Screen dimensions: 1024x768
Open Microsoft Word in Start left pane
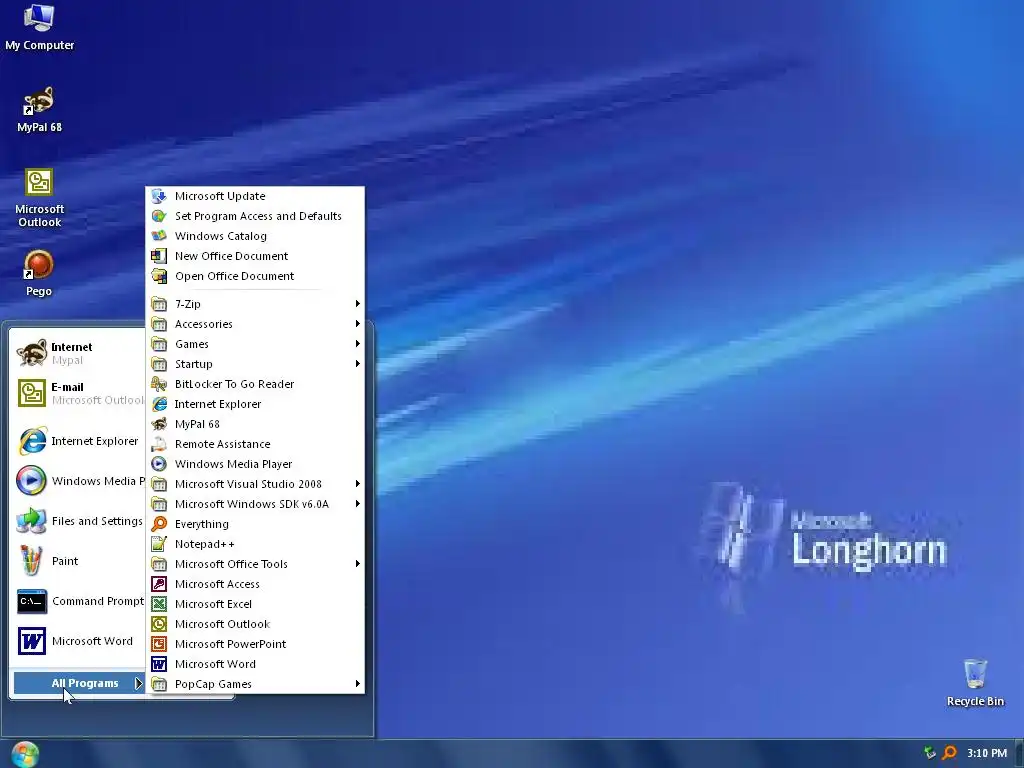(x=78, y=641)
